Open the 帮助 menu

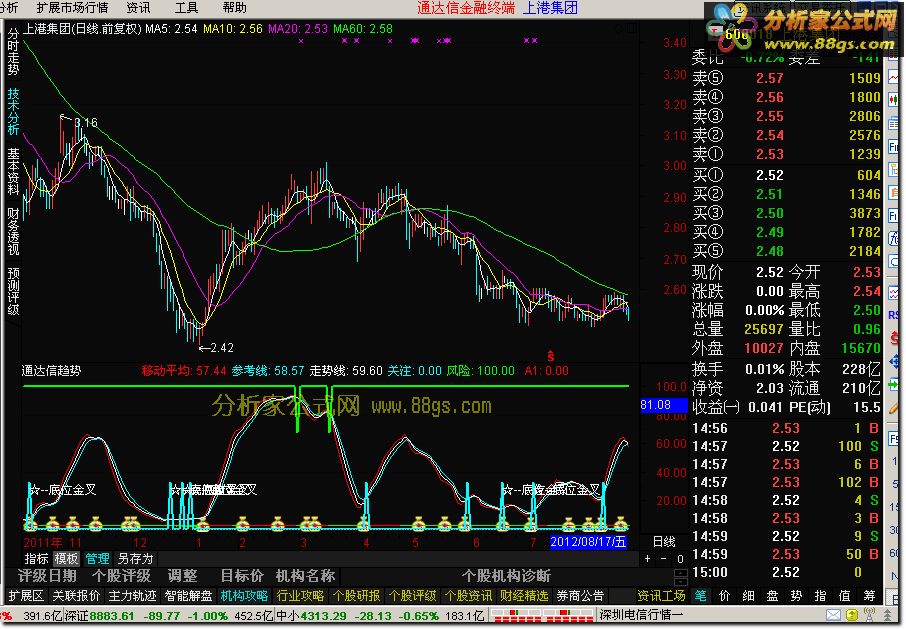click(235, 8)
